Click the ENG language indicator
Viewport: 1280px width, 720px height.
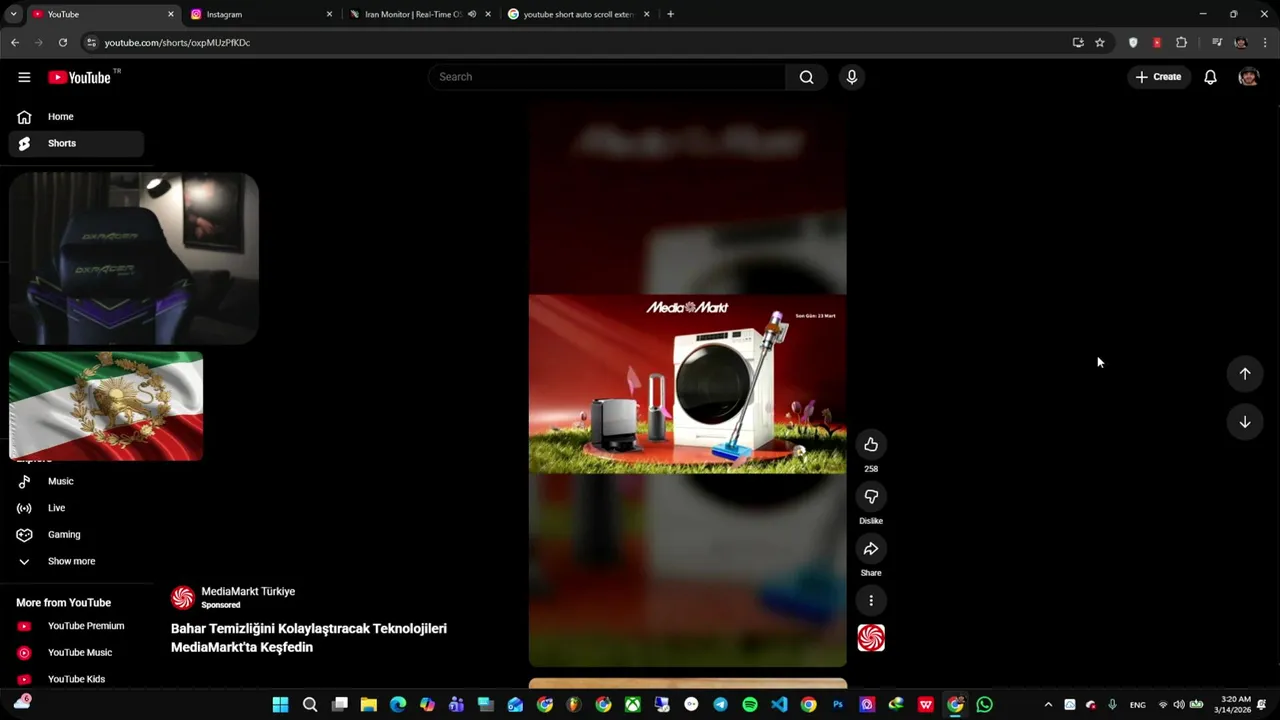tap(1137, 705)
